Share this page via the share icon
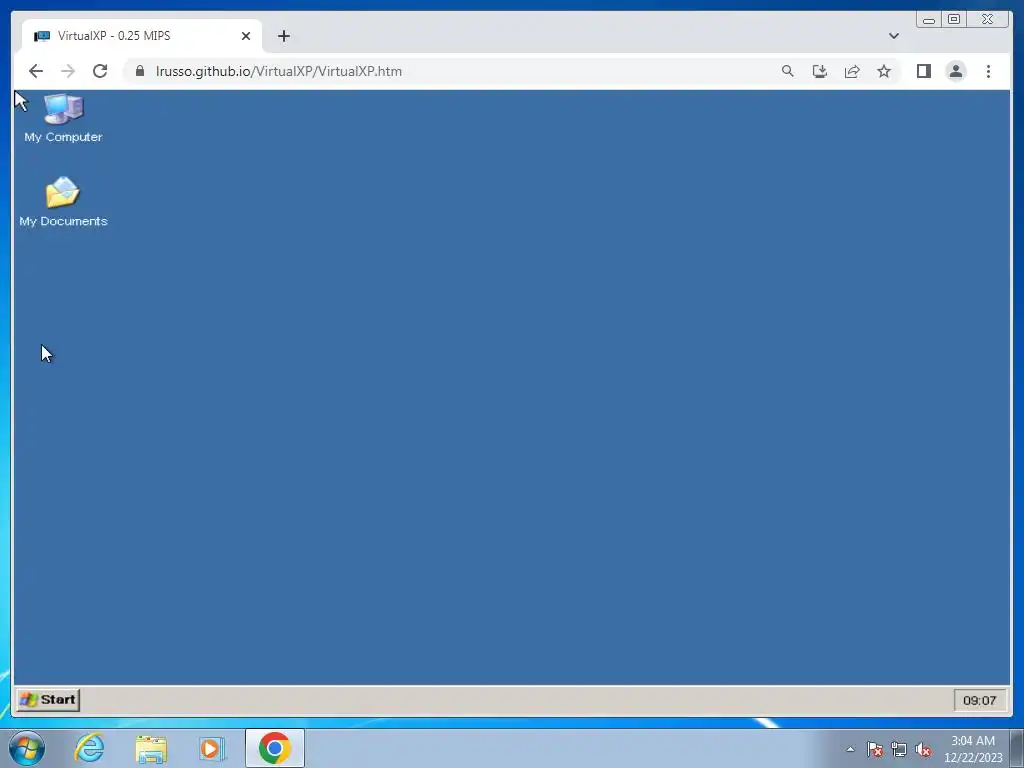 point(852,71)
